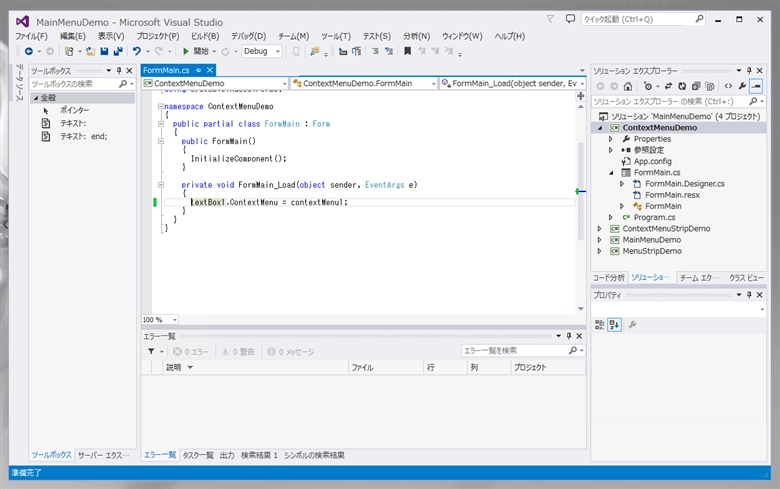Start debugging with the green 開始 button
780x489 pixels.
point(196,51)
